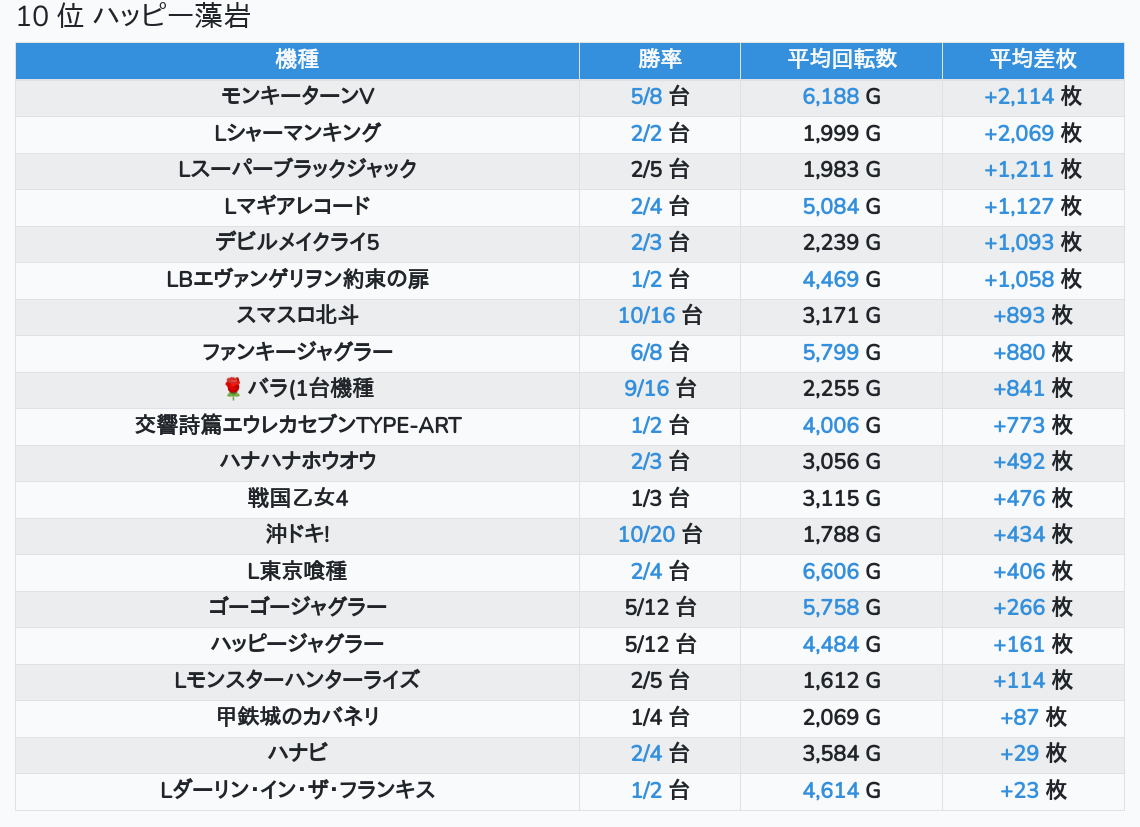Viewport: 1140px width, 827px height.
Task: Click the average spins value 5,758 G
Action: pos(842,607)
